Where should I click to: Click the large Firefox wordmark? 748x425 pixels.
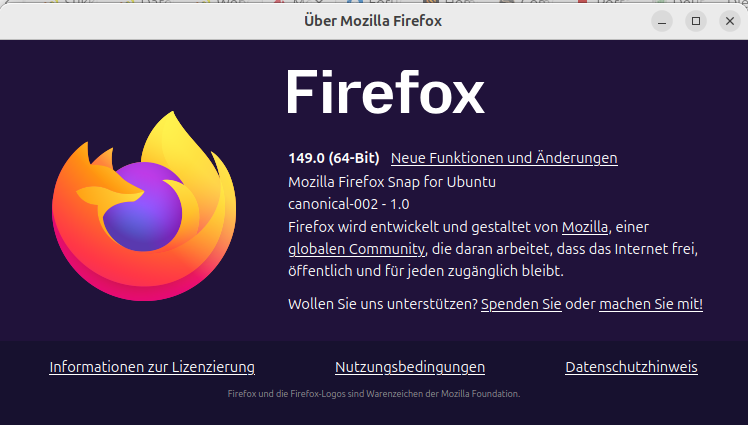(x=385, y=94)
